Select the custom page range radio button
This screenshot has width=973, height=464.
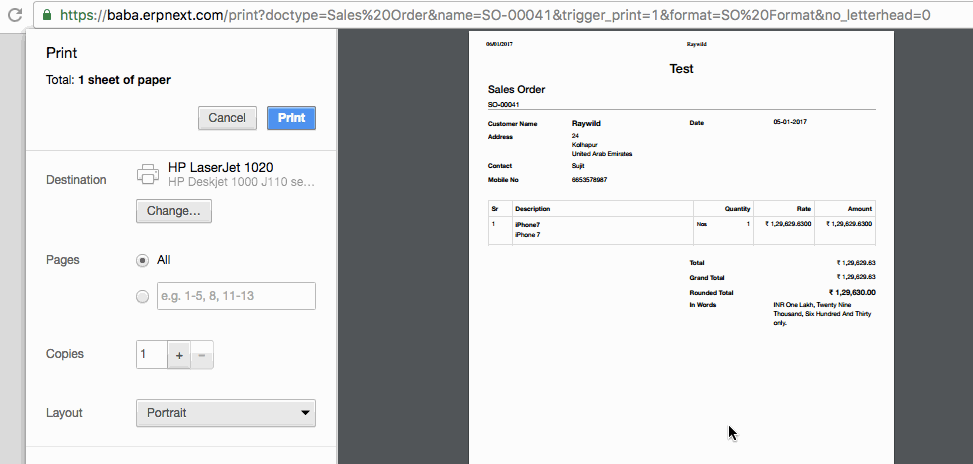tap(143, 297)
